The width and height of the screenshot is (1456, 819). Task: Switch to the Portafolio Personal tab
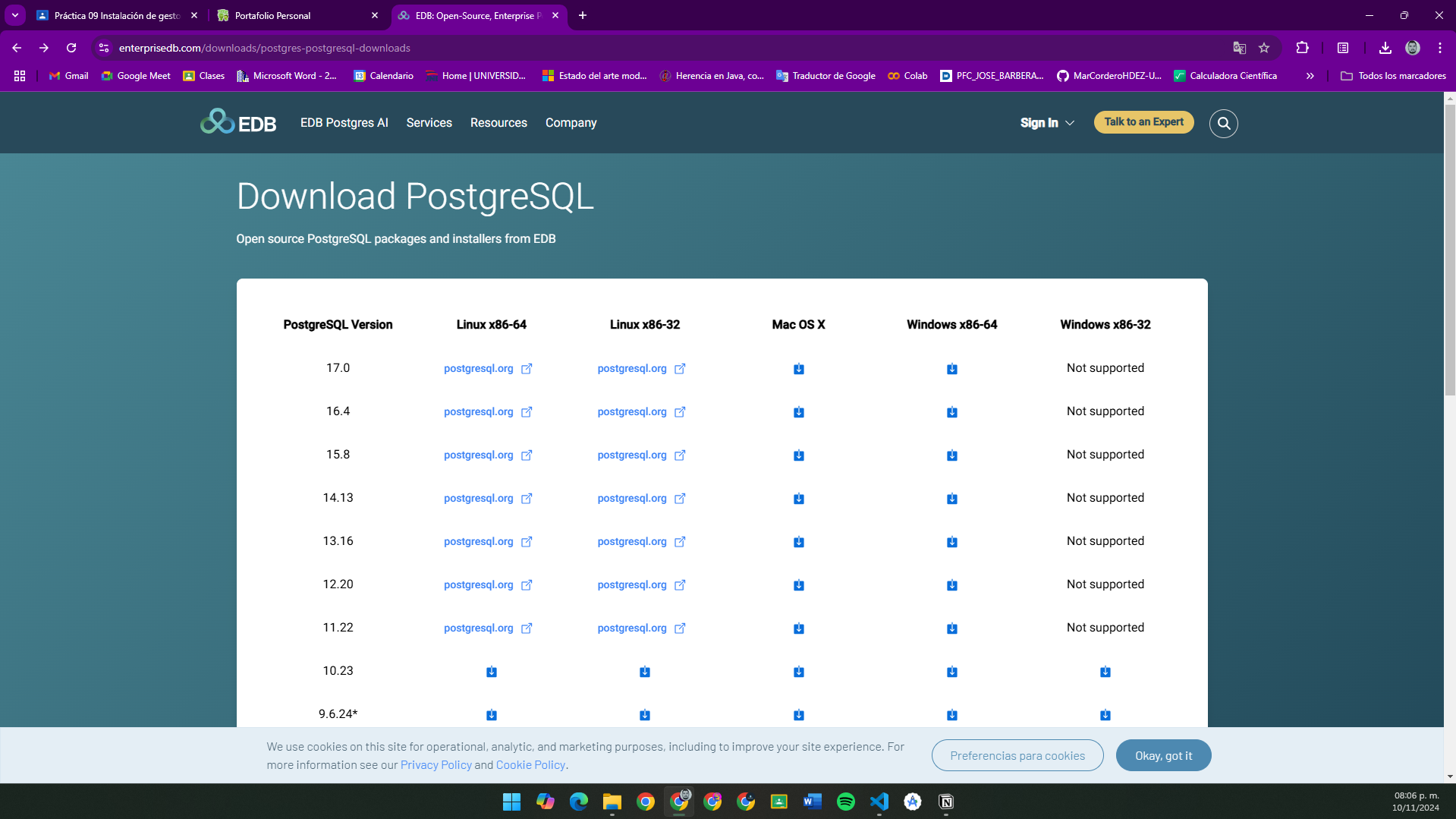[x=297, y=15]
